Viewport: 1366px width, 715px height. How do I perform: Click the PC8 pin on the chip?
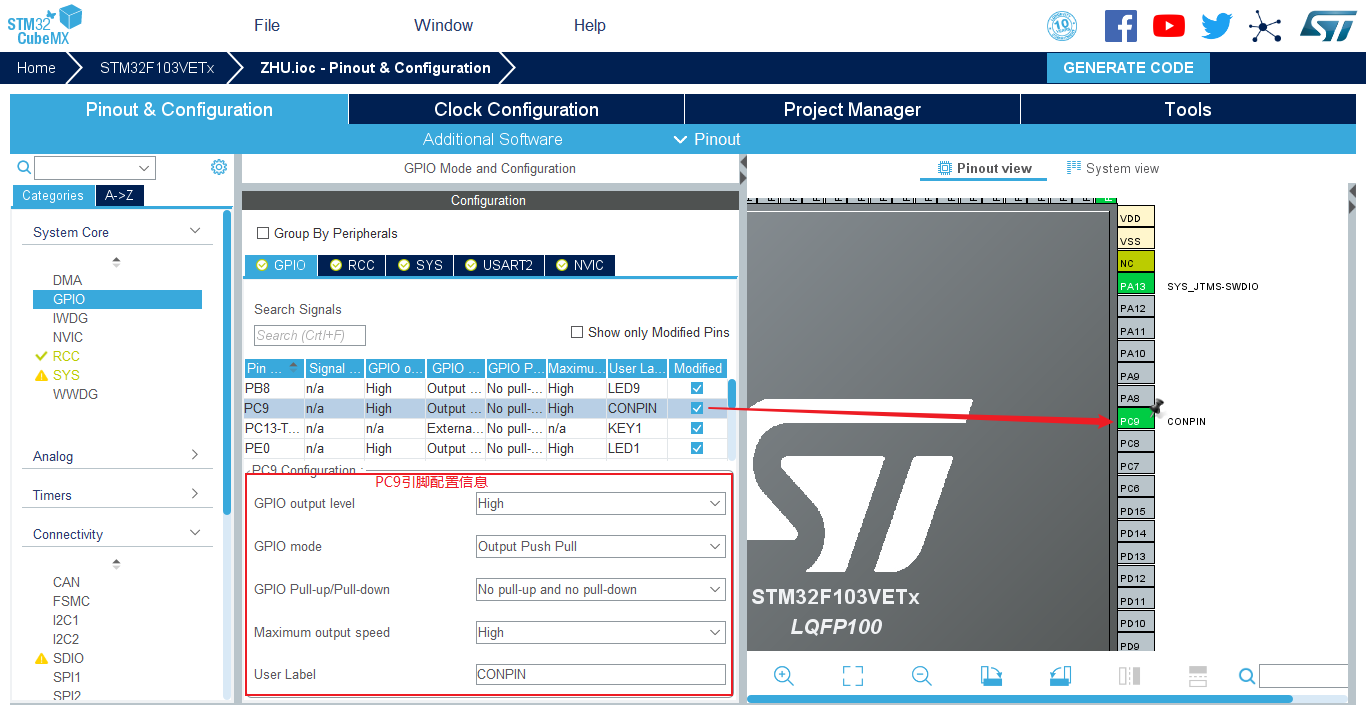click(1136, 443)
